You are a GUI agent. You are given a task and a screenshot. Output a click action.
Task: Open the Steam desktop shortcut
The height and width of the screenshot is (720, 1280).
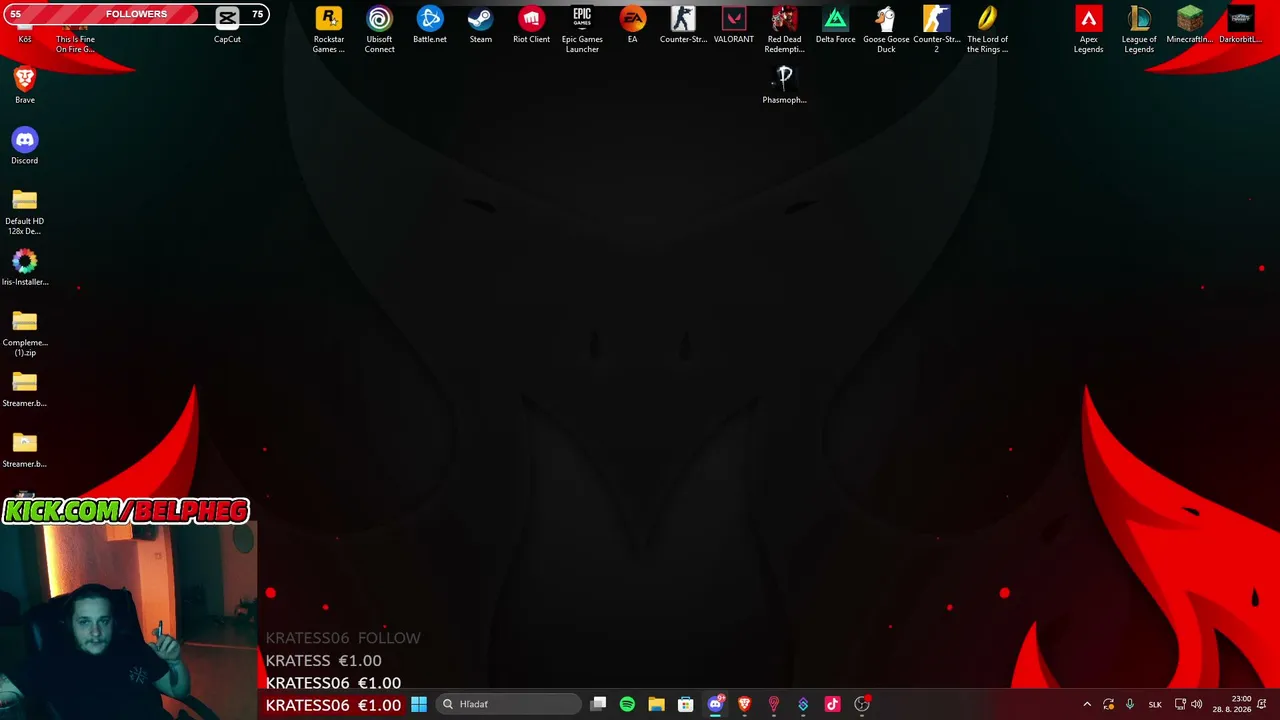pos(481,26)
